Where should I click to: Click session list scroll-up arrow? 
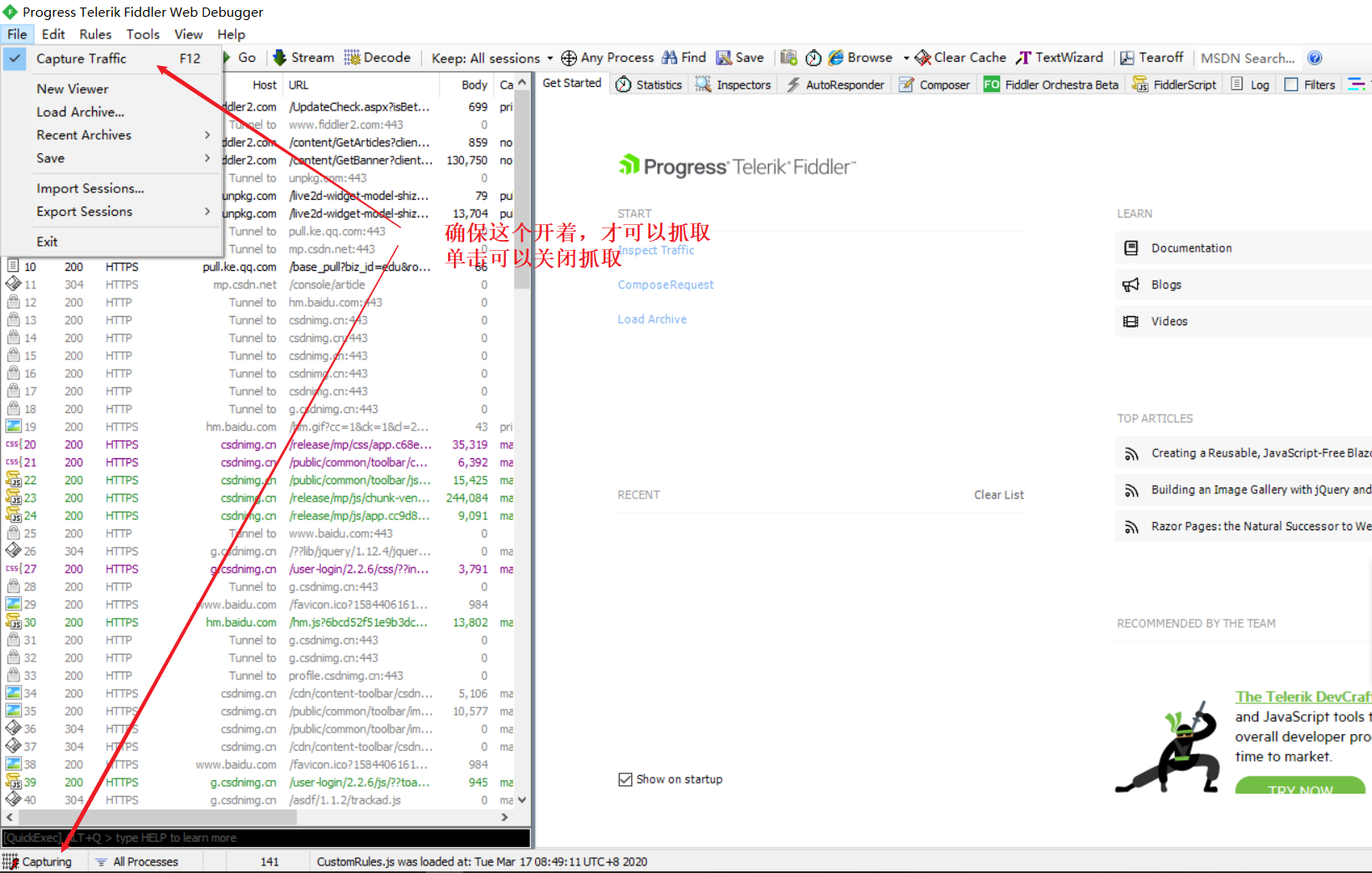(523, 83)
